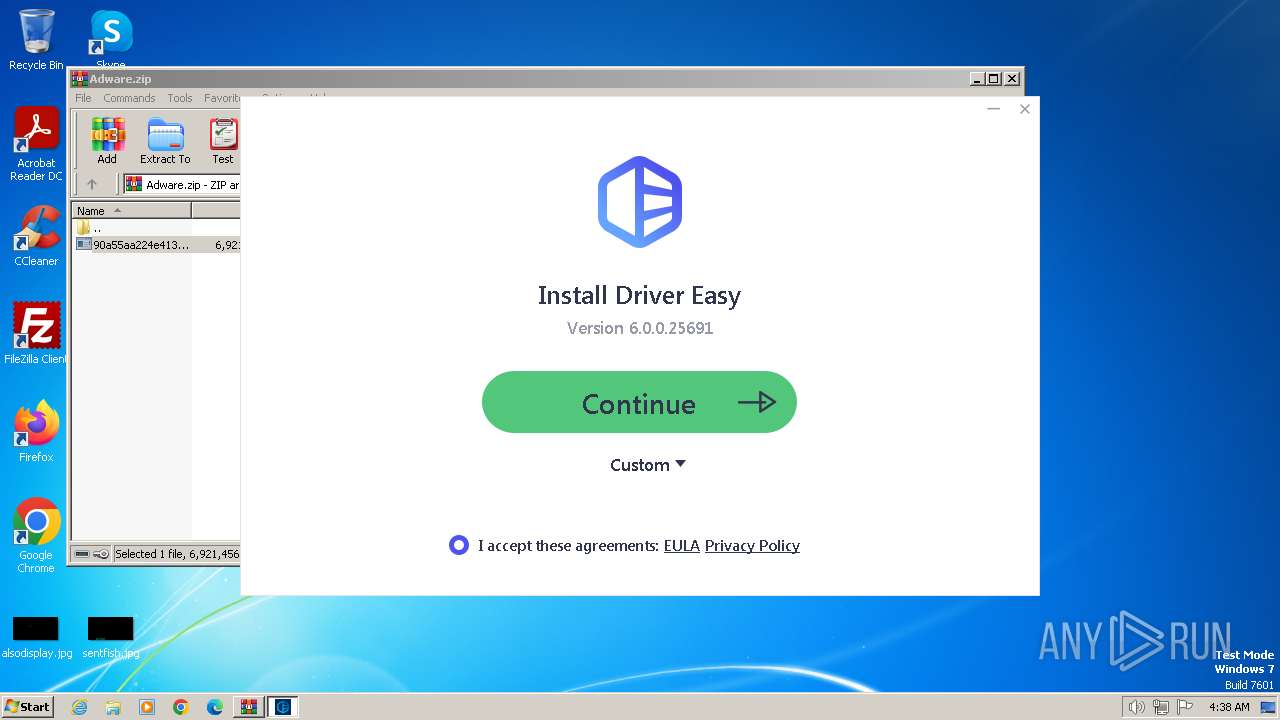Click the green Continue button
This screenshot has width=1280, height=720.
coord(639,402)
